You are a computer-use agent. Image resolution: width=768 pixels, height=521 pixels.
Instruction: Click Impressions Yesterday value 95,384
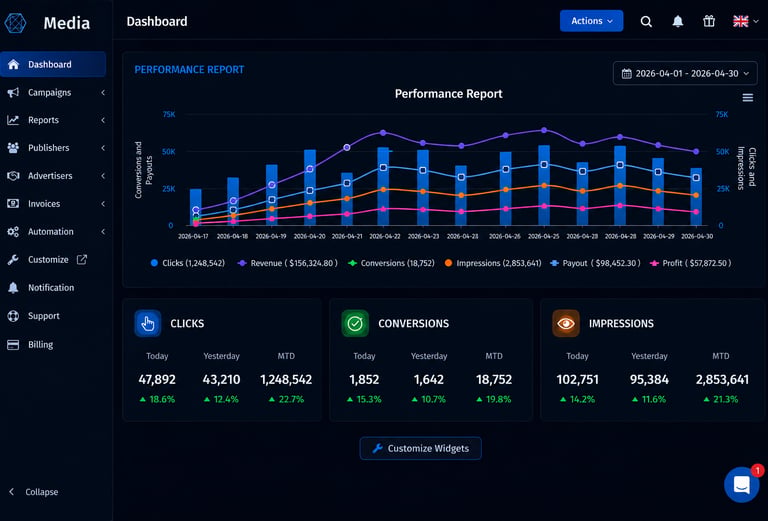649,379
